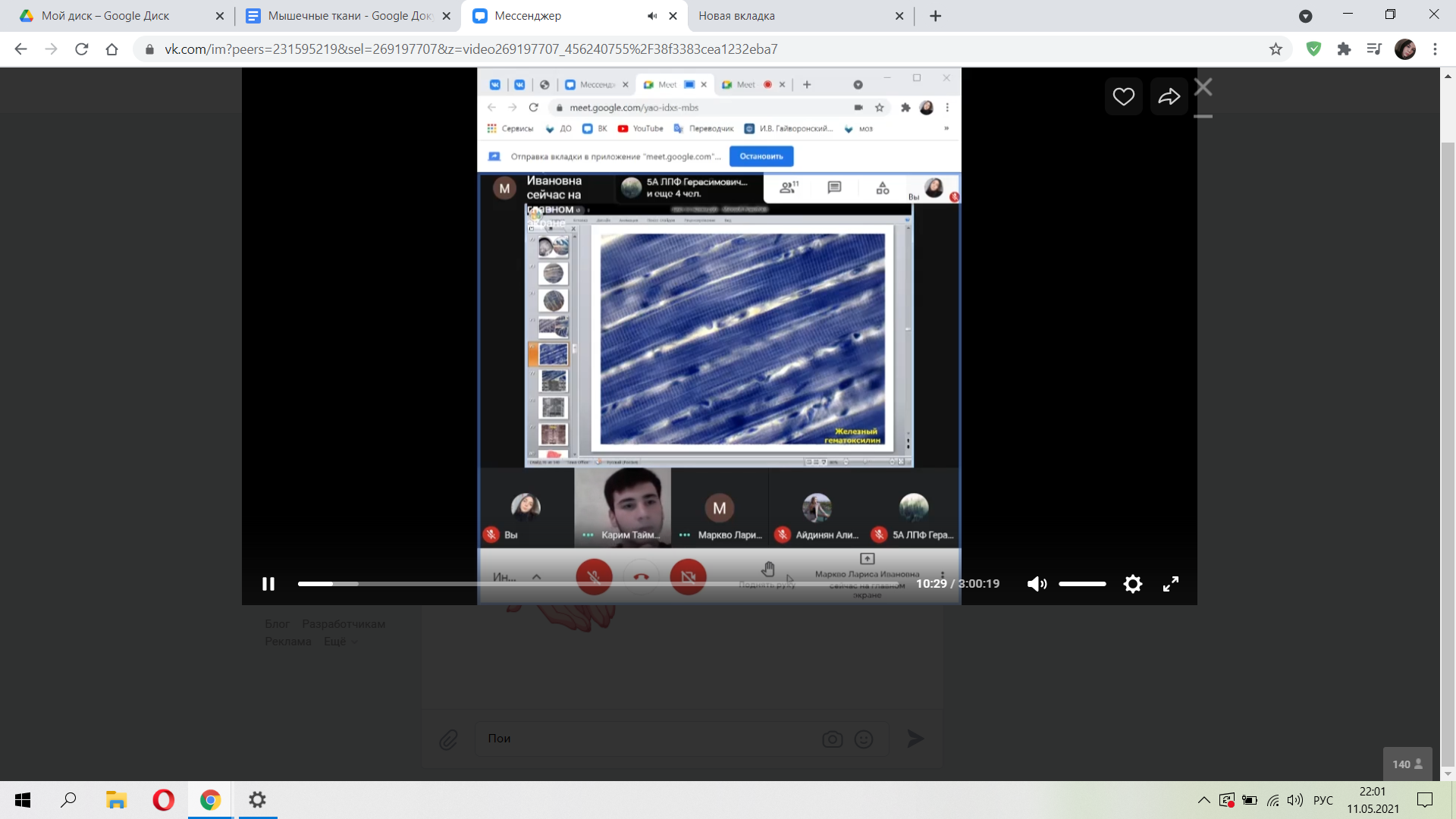Go forward in browser history
This screenshot has height=819, width=1456.
(51, 49)
